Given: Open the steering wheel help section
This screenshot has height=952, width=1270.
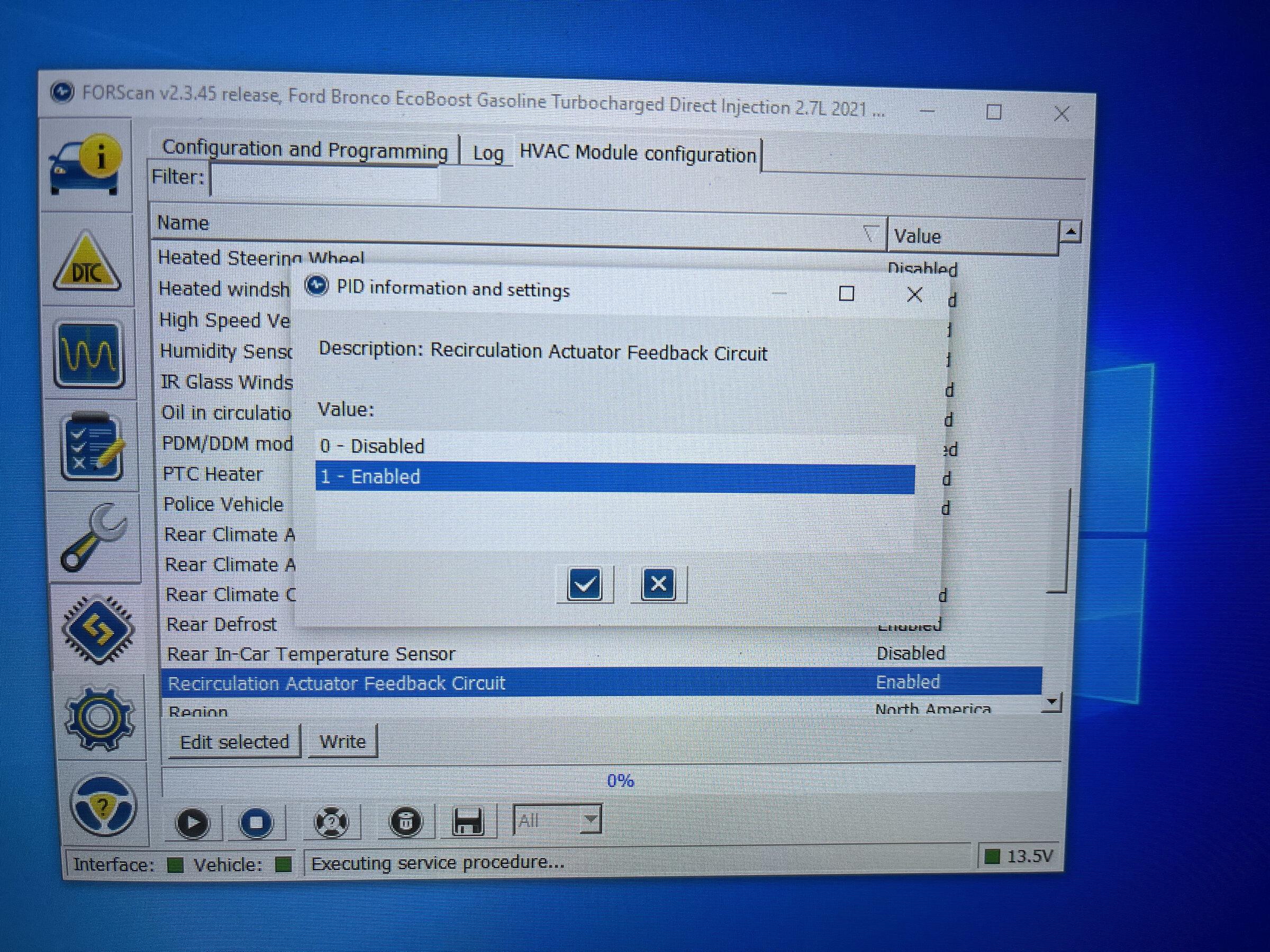Looking at the screenshot, I should pos(103,805).
